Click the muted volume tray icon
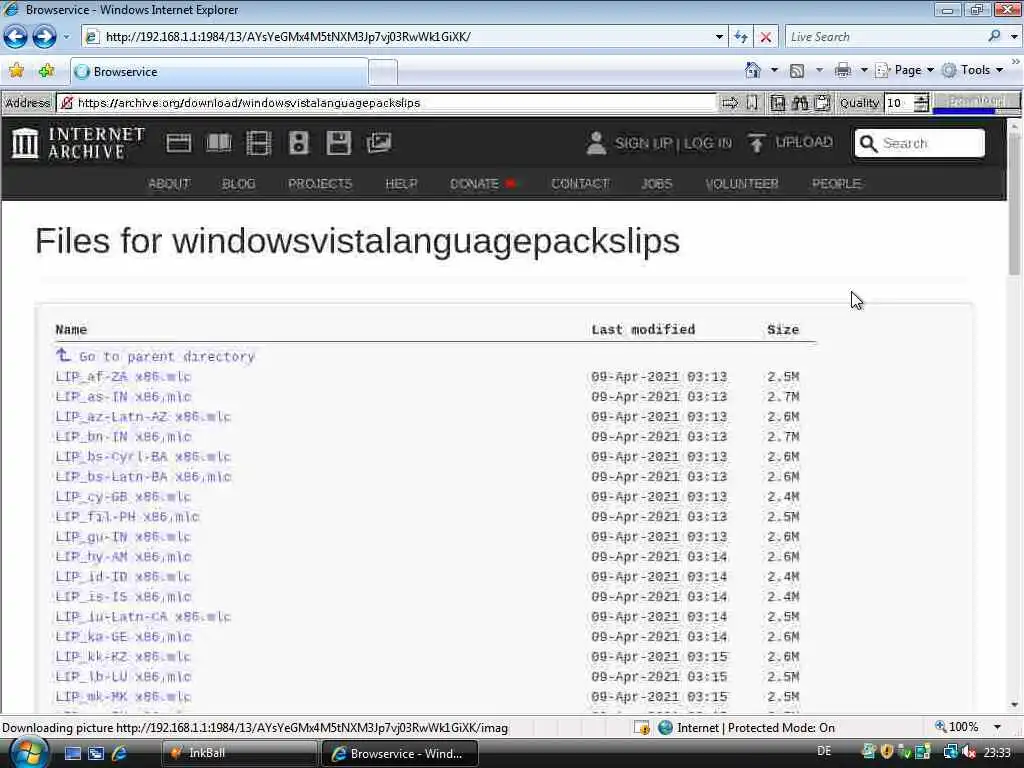1024x768 pixels. (x=968, y=752)
